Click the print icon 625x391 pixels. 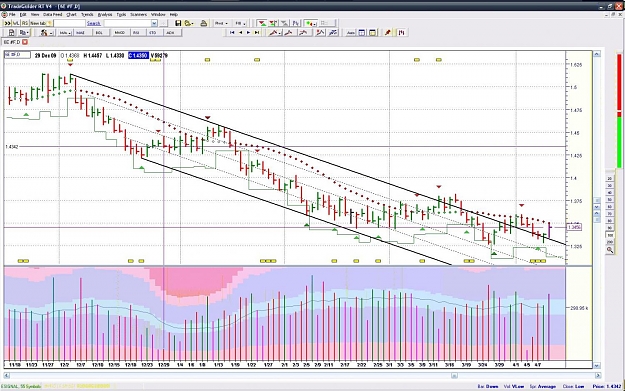pos(204,23)
